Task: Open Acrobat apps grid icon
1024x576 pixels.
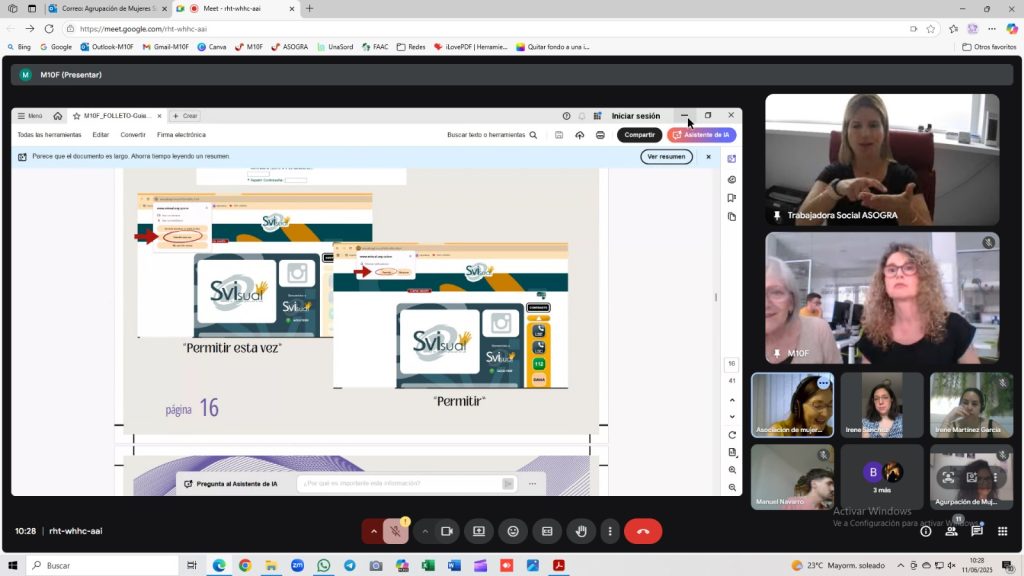Action: [598, 116]
